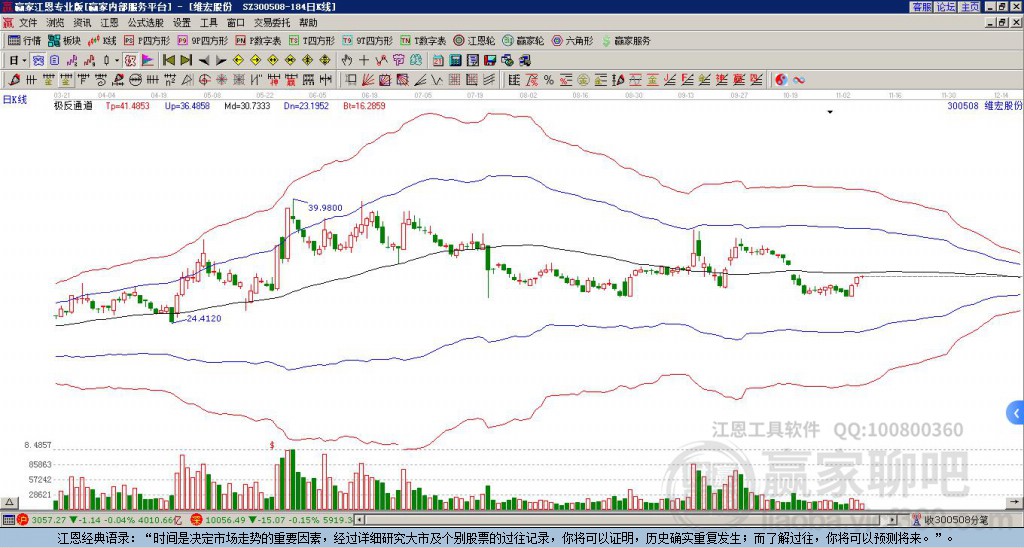Open the calendar icon showing 21
The image size is (1024, 548).
point(438,60)
